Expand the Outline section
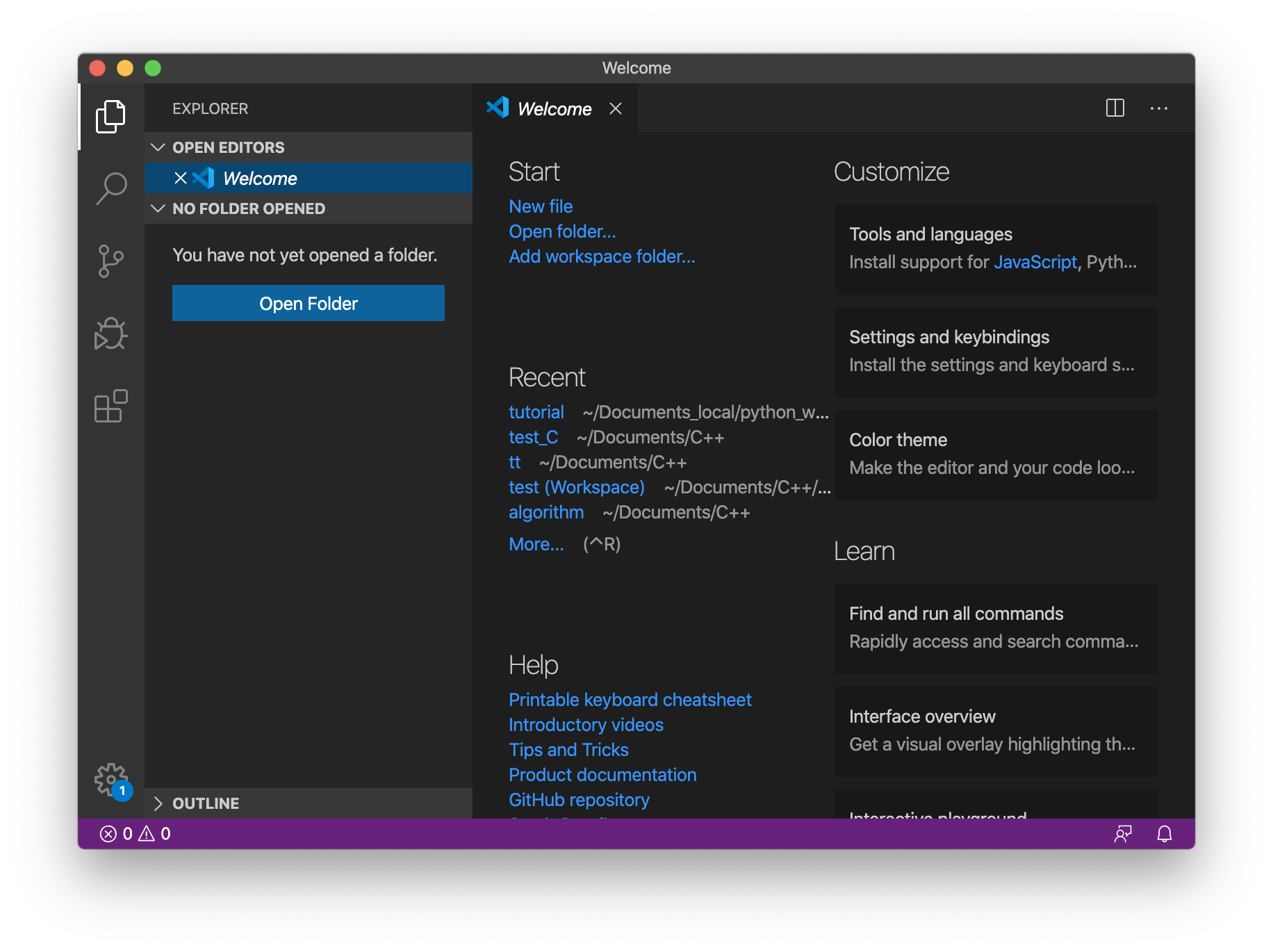This screenshot has width=1273, height=952. pos(309,803)
